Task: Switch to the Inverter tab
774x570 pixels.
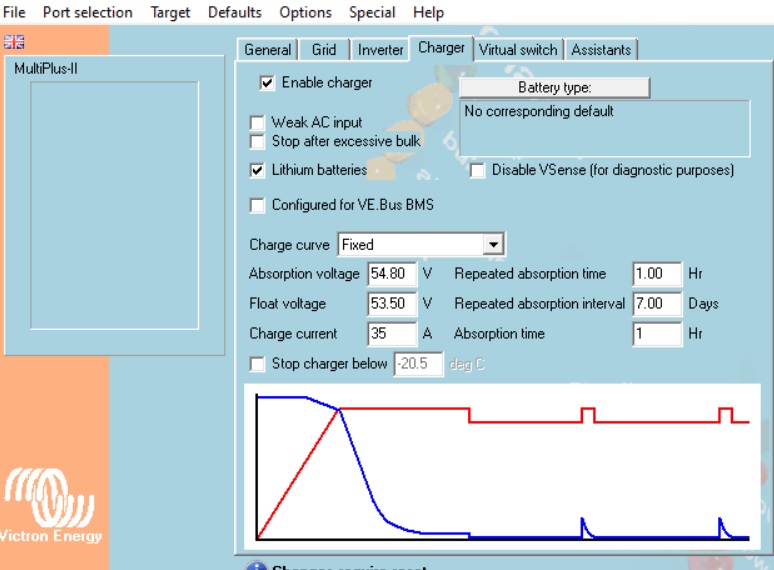Action: 380,50
